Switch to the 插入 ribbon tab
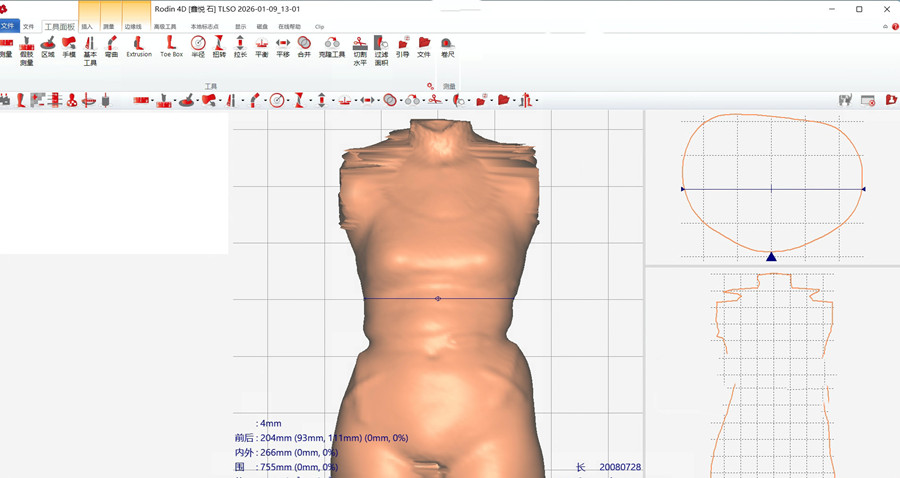Screen dimensions: 900x478 pos(87,26)
